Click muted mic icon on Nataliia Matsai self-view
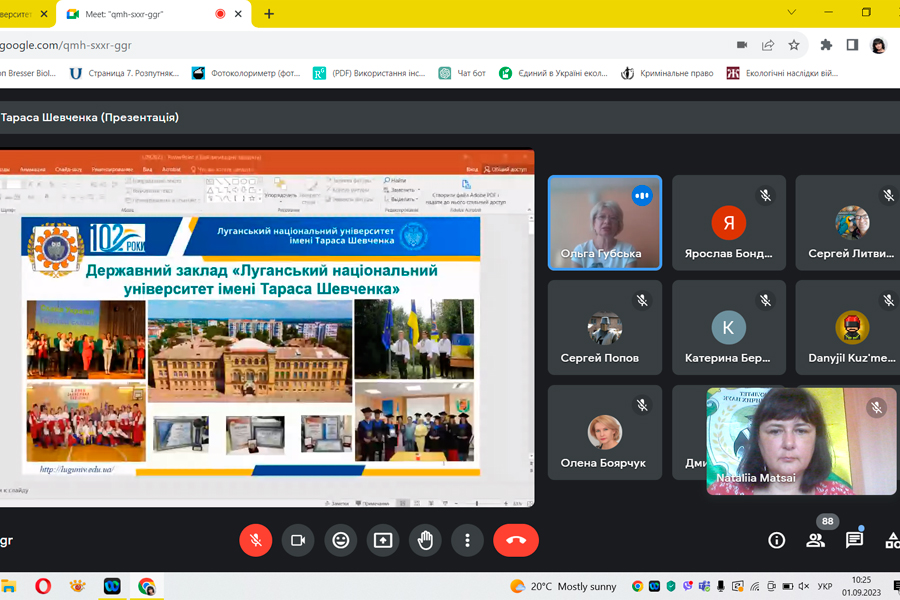Viewport: 900px width, 600px height. (876, 408)
